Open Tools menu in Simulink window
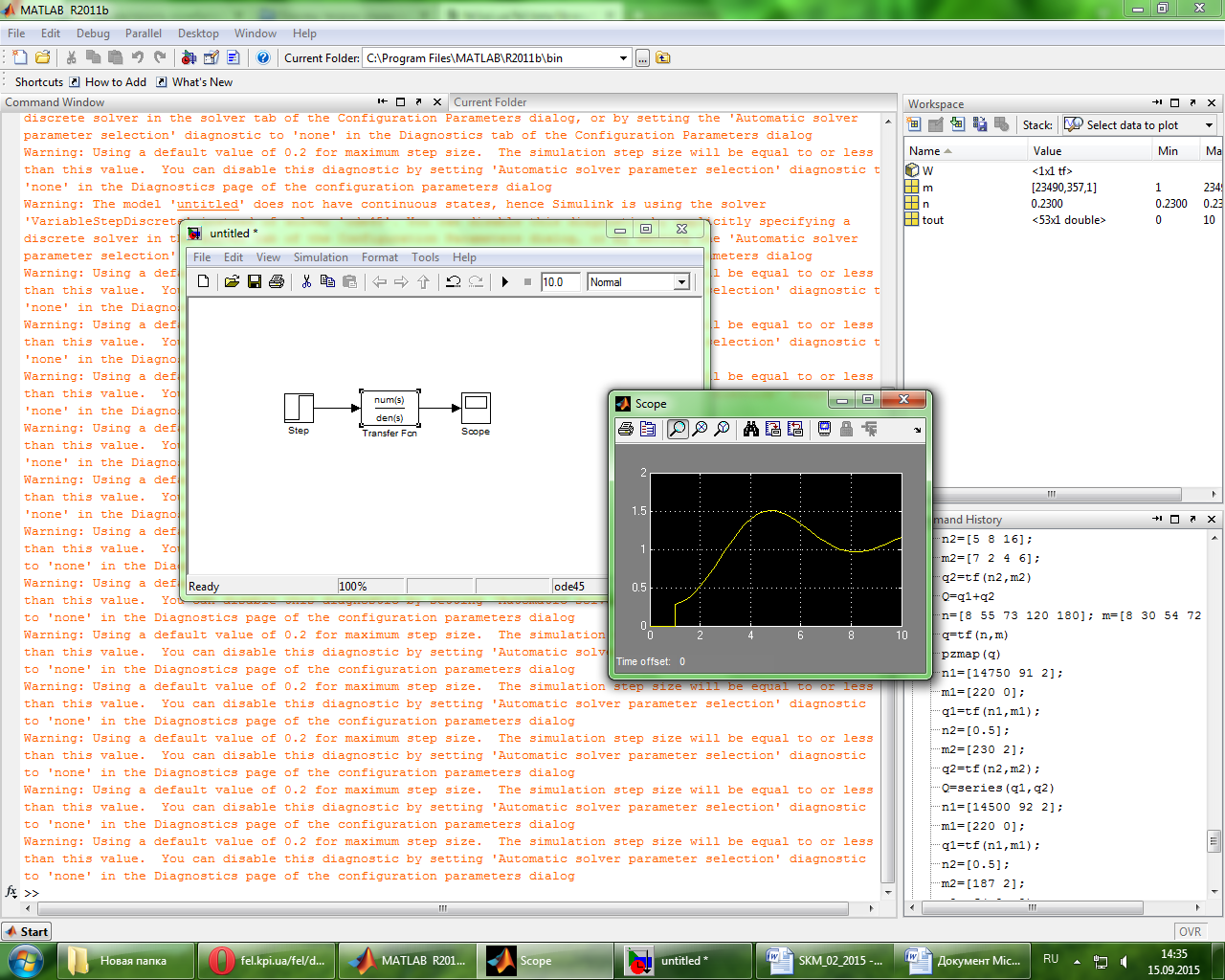 click(x=426, y=257)
